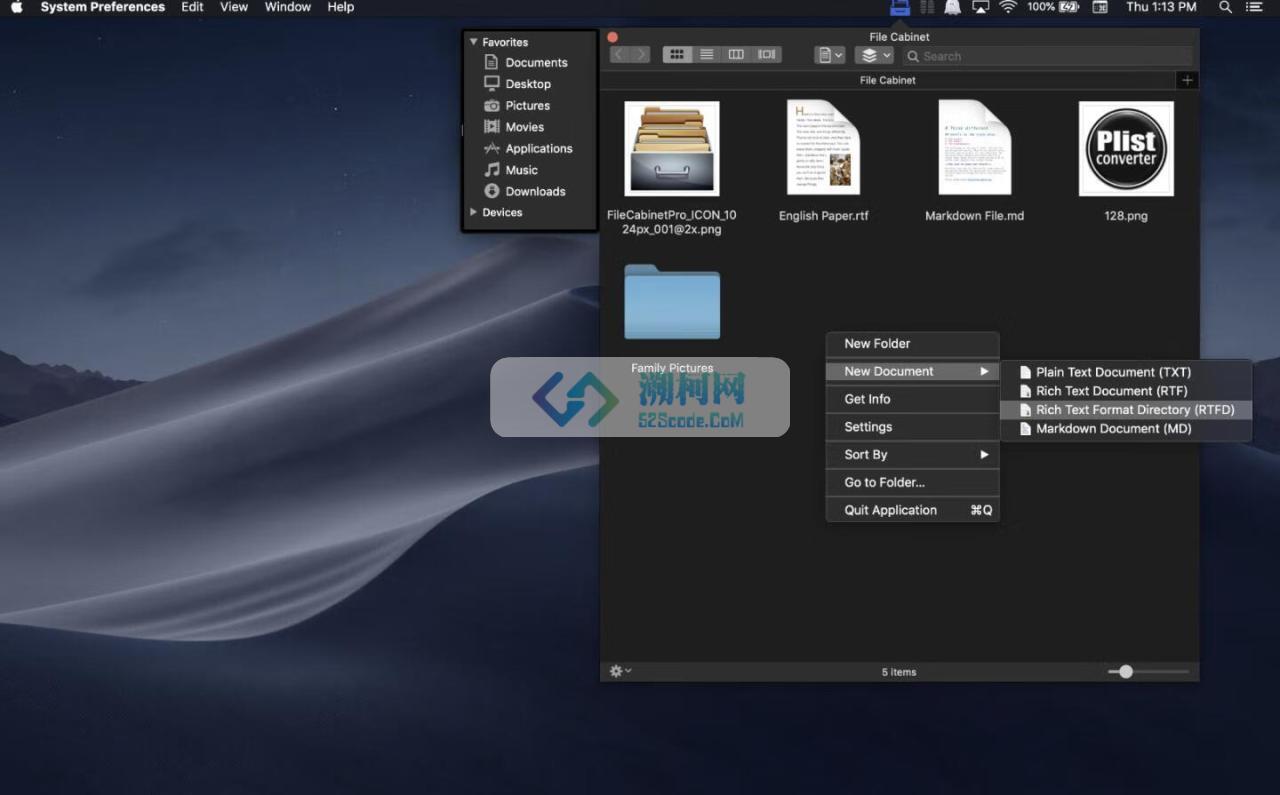Screen dimensions: 1280x795
Task: Open the Apple menu
Action: 17,7
